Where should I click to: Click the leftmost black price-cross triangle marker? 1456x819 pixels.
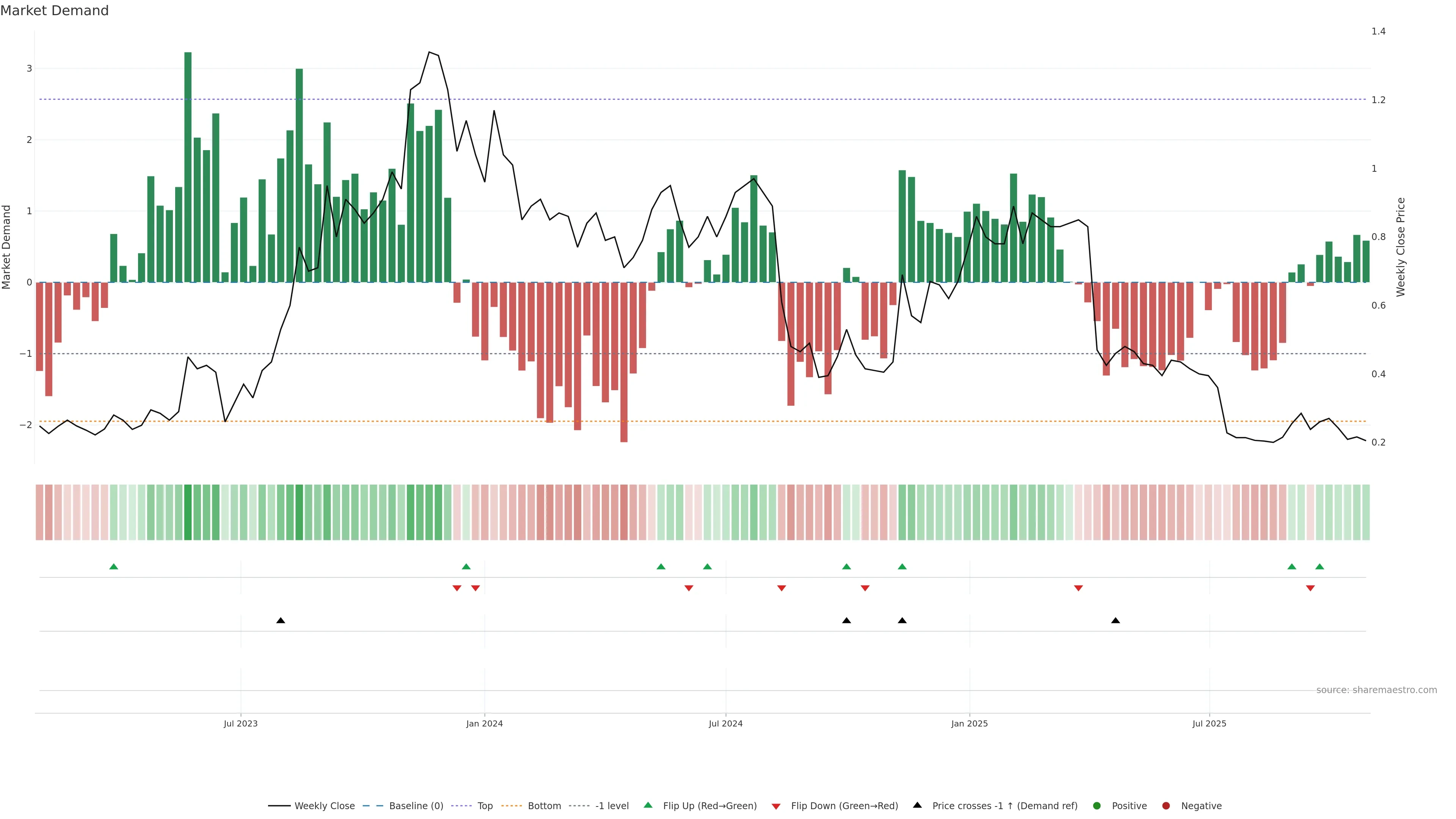(280, 621)
